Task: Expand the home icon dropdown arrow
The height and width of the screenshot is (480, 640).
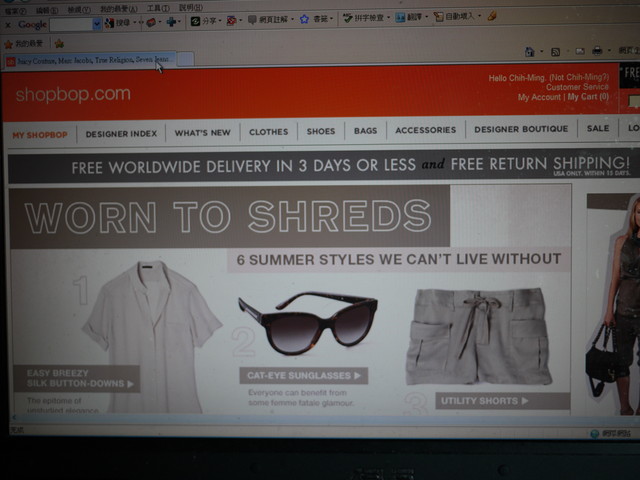Action: (542, 52)
